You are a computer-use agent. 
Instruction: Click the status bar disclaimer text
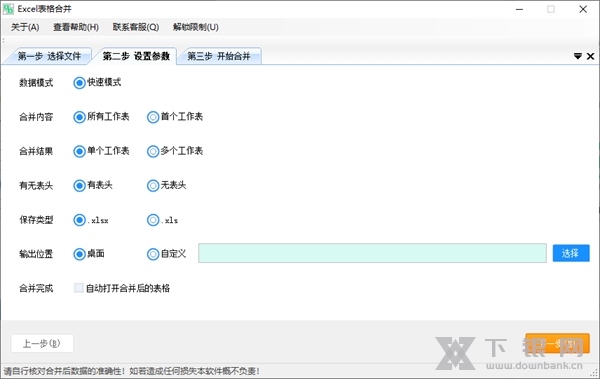[132, 371]
